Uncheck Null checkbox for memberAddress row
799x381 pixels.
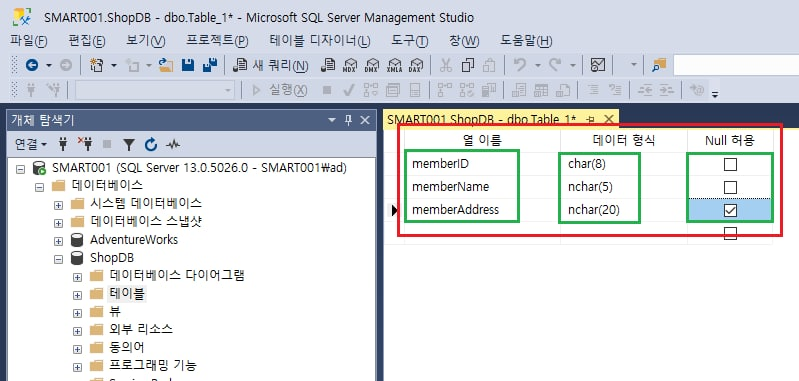(x=730, y=210)
